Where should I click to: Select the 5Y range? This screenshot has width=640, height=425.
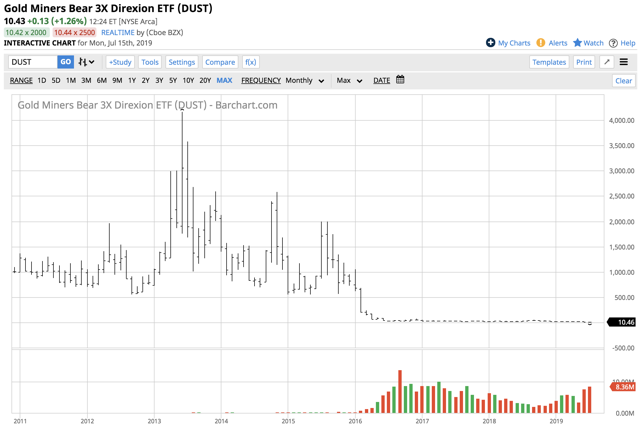(173, 80)
